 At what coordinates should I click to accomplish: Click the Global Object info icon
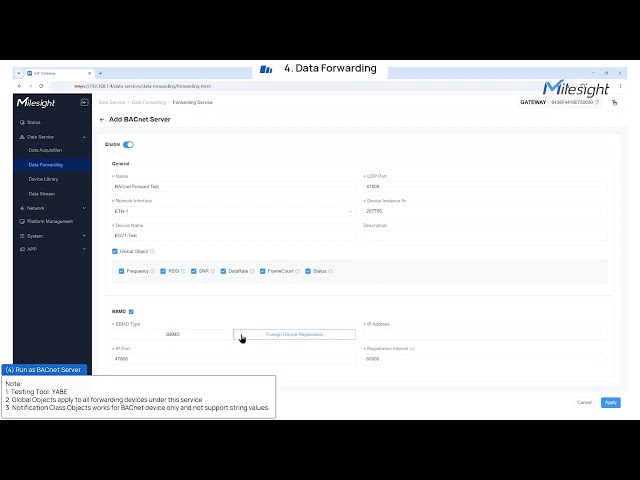(152, 251)
